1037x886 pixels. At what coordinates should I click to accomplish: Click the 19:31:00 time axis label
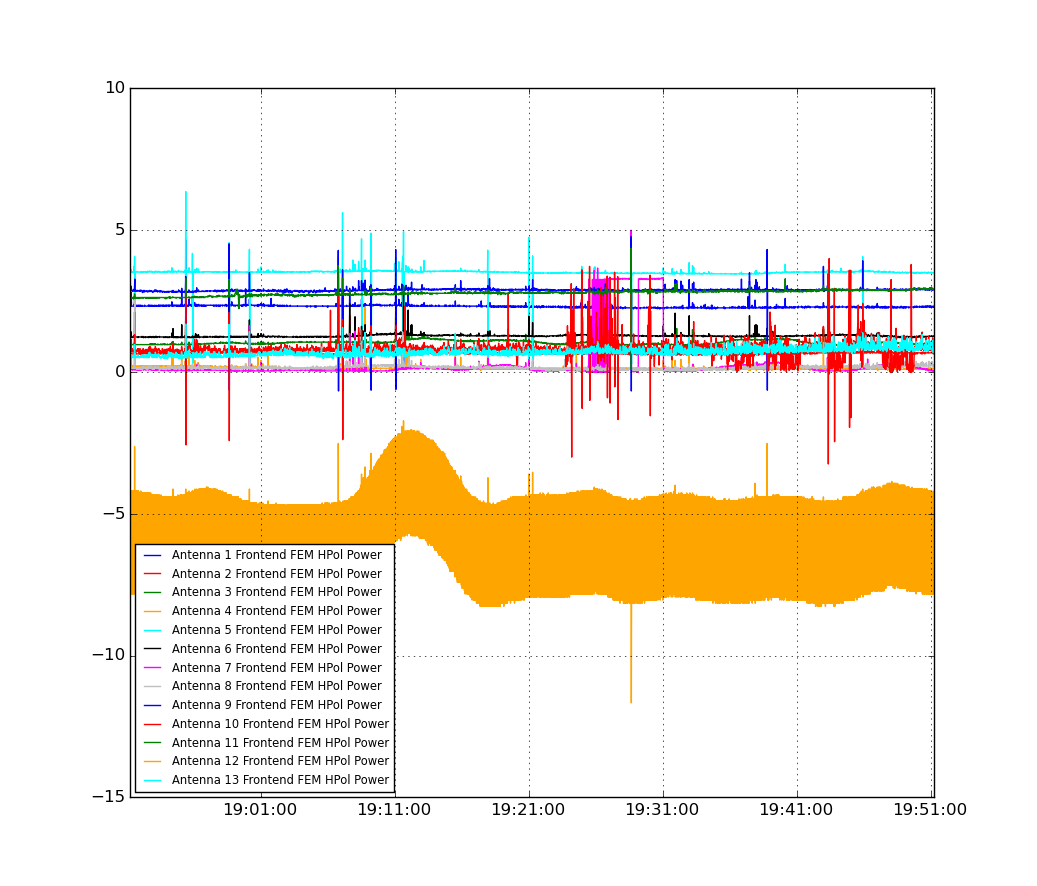tap(662, 810)
